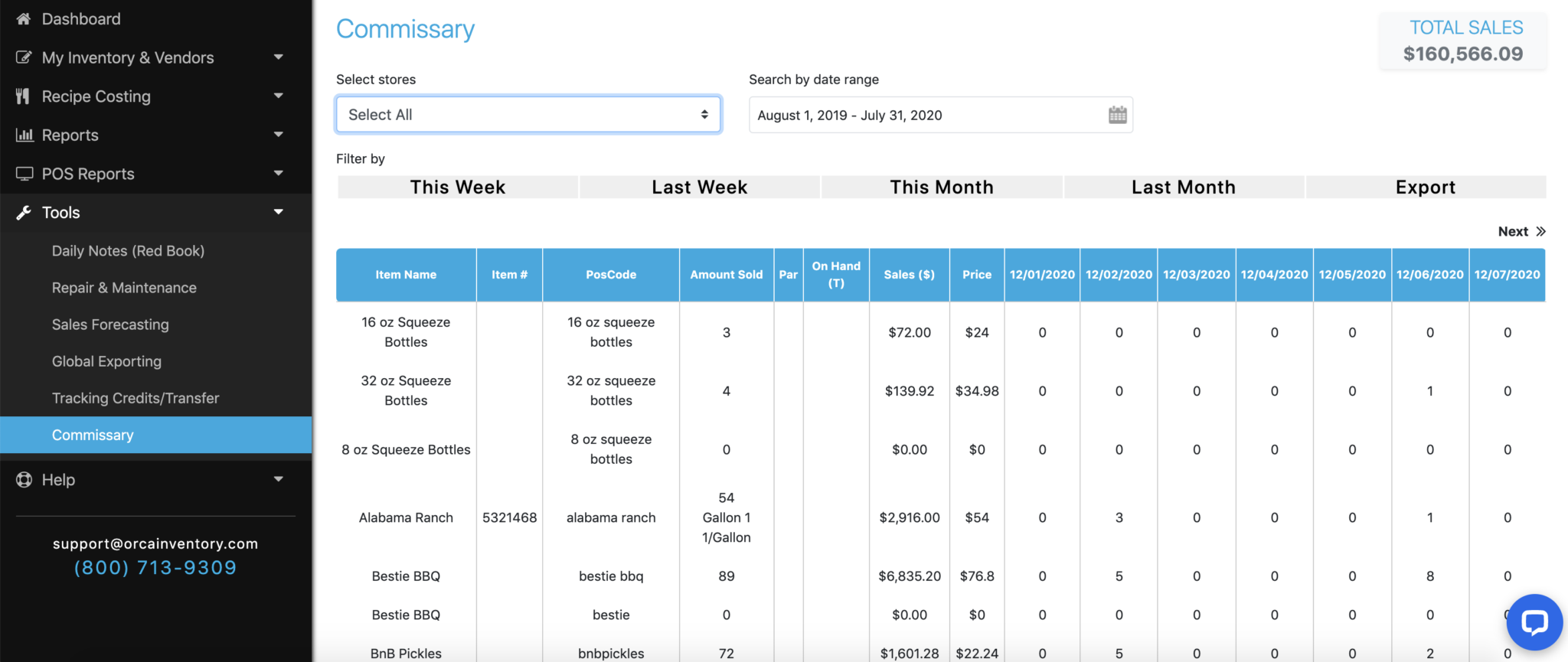
Task: Filter results by Last Month
Action: pos(1183,188)
